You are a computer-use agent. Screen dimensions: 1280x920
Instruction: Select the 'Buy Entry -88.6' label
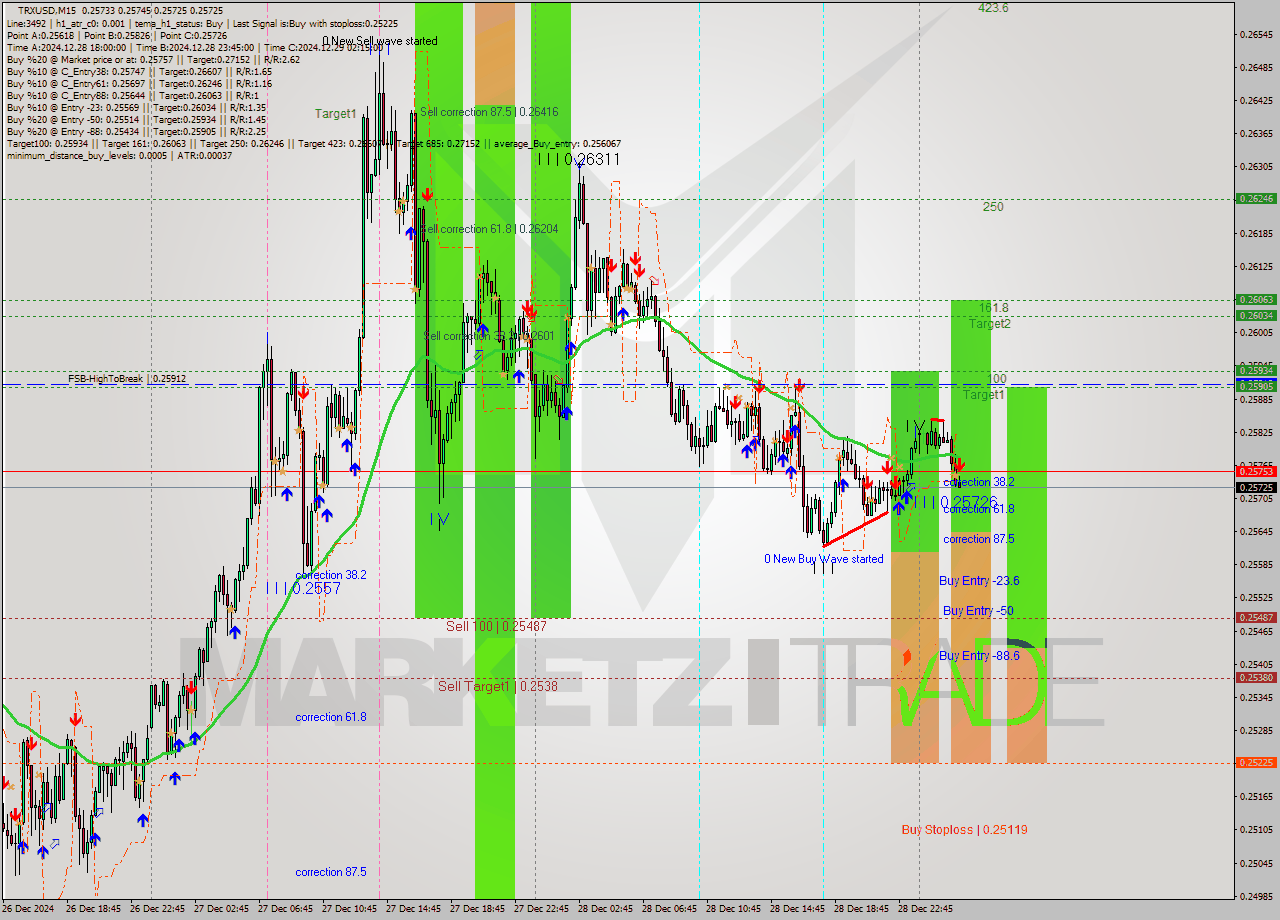pos(979,656)
